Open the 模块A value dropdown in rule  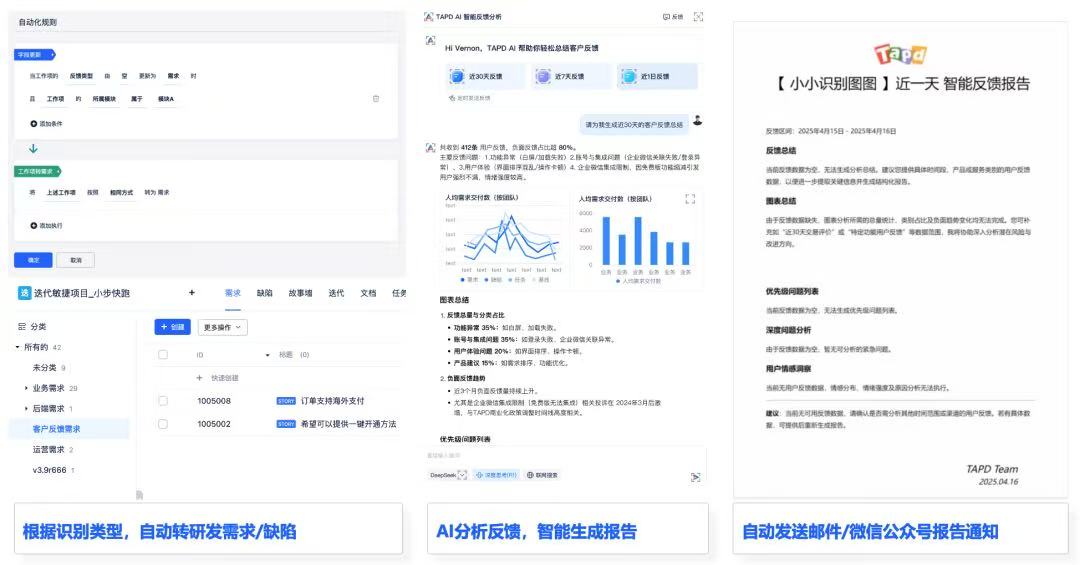[166, 99]
